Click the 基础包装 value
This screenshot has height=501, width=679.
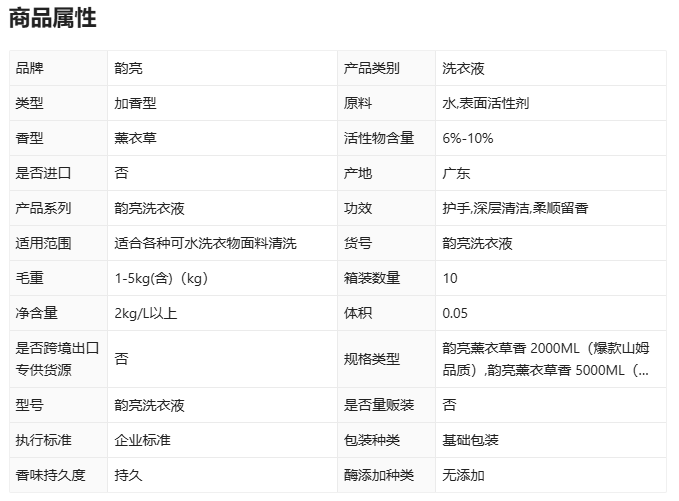470,440
